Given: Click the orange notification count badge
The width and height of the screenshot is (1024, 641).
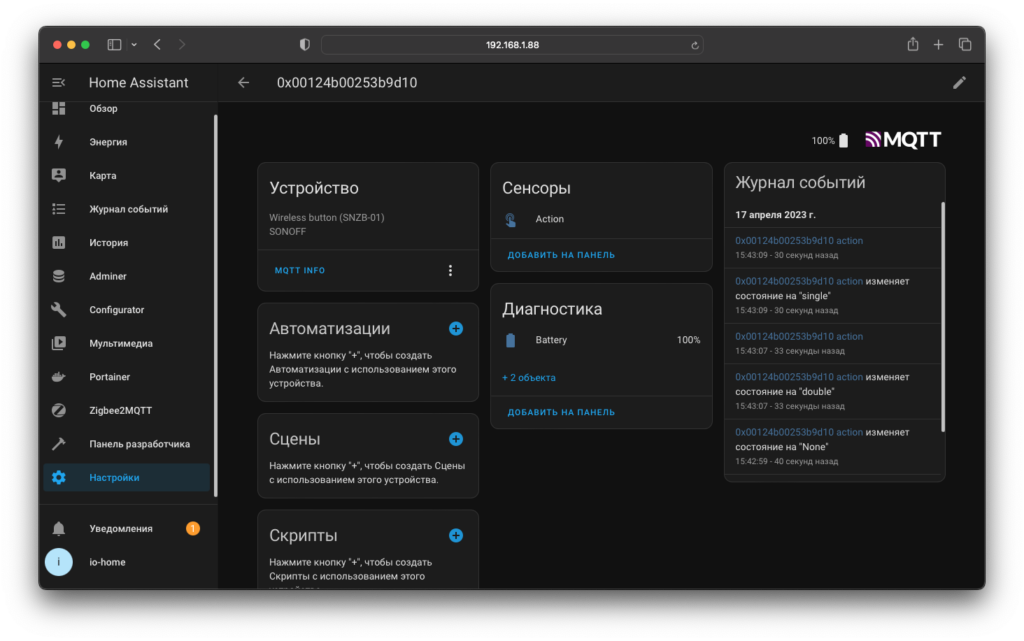Looking at the screenshot, I should [193, 528].
